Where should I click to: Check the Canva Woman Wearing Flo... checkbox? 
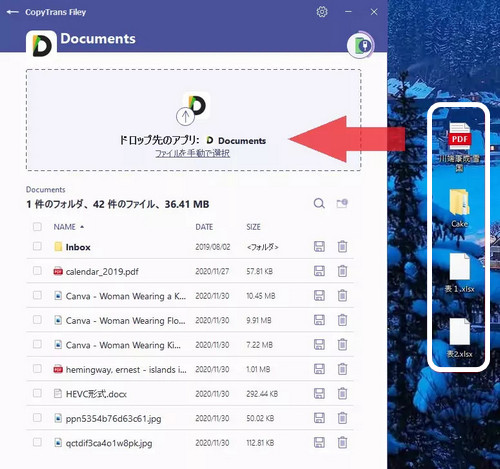(37, 320)
